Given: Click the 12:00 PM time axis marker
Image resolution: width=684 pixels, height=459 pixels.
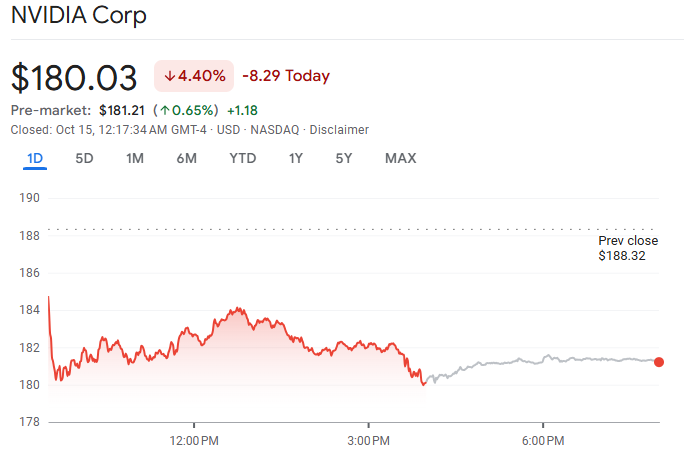Looking at the screenshot, I should pyautogui.click(x=194, y=440).
